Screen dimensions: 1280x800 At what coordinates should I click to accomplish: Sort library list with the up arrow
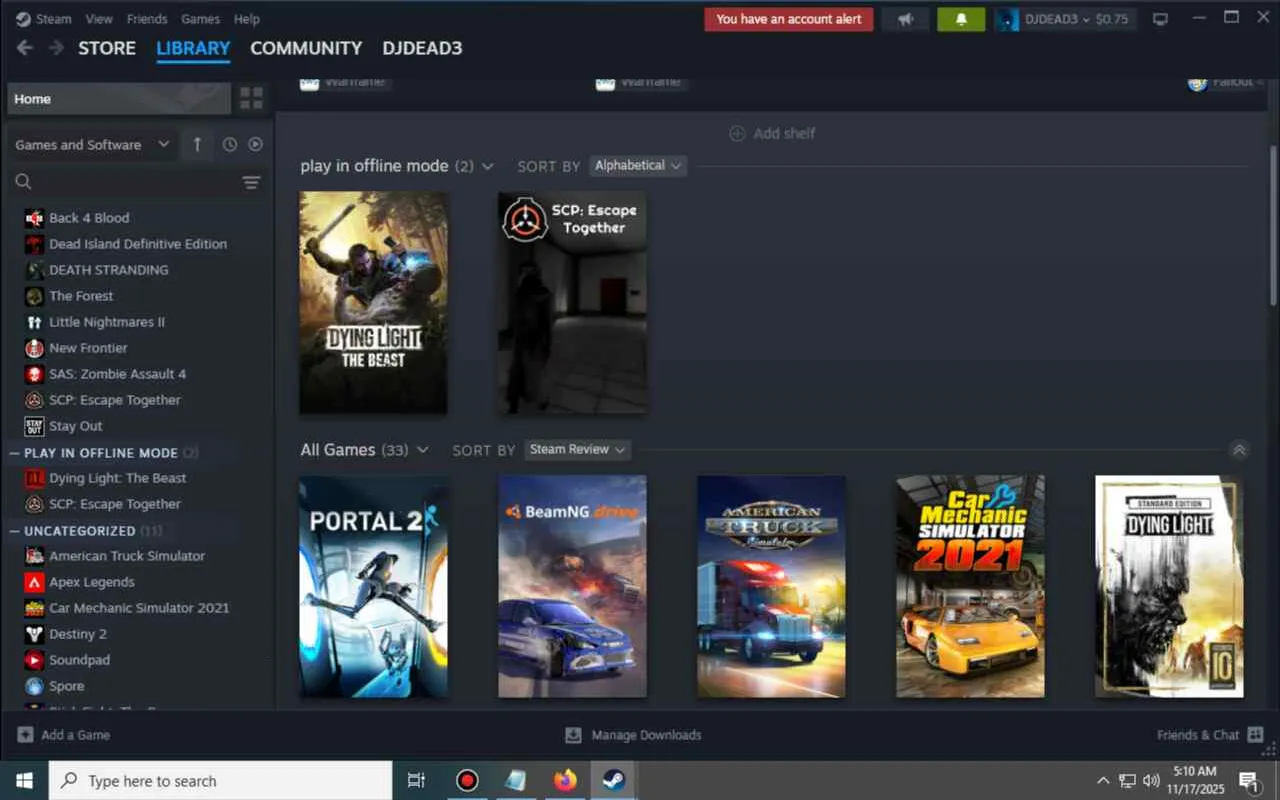point(197,144)
